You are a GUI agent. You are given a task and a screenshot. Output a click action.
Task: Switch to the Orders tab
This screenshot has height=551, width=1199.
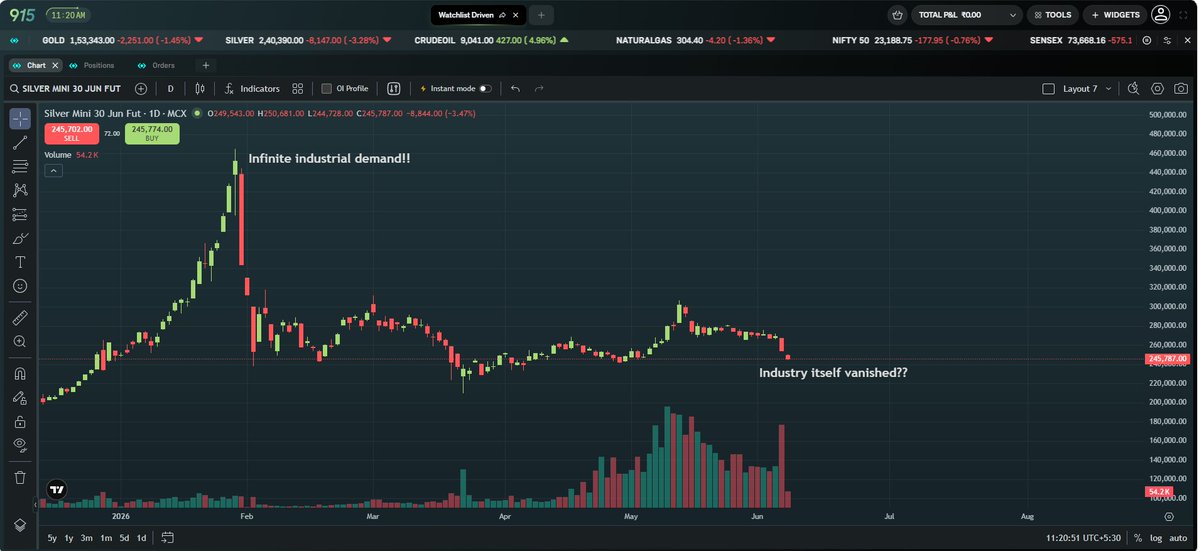[x=155, y=66]
